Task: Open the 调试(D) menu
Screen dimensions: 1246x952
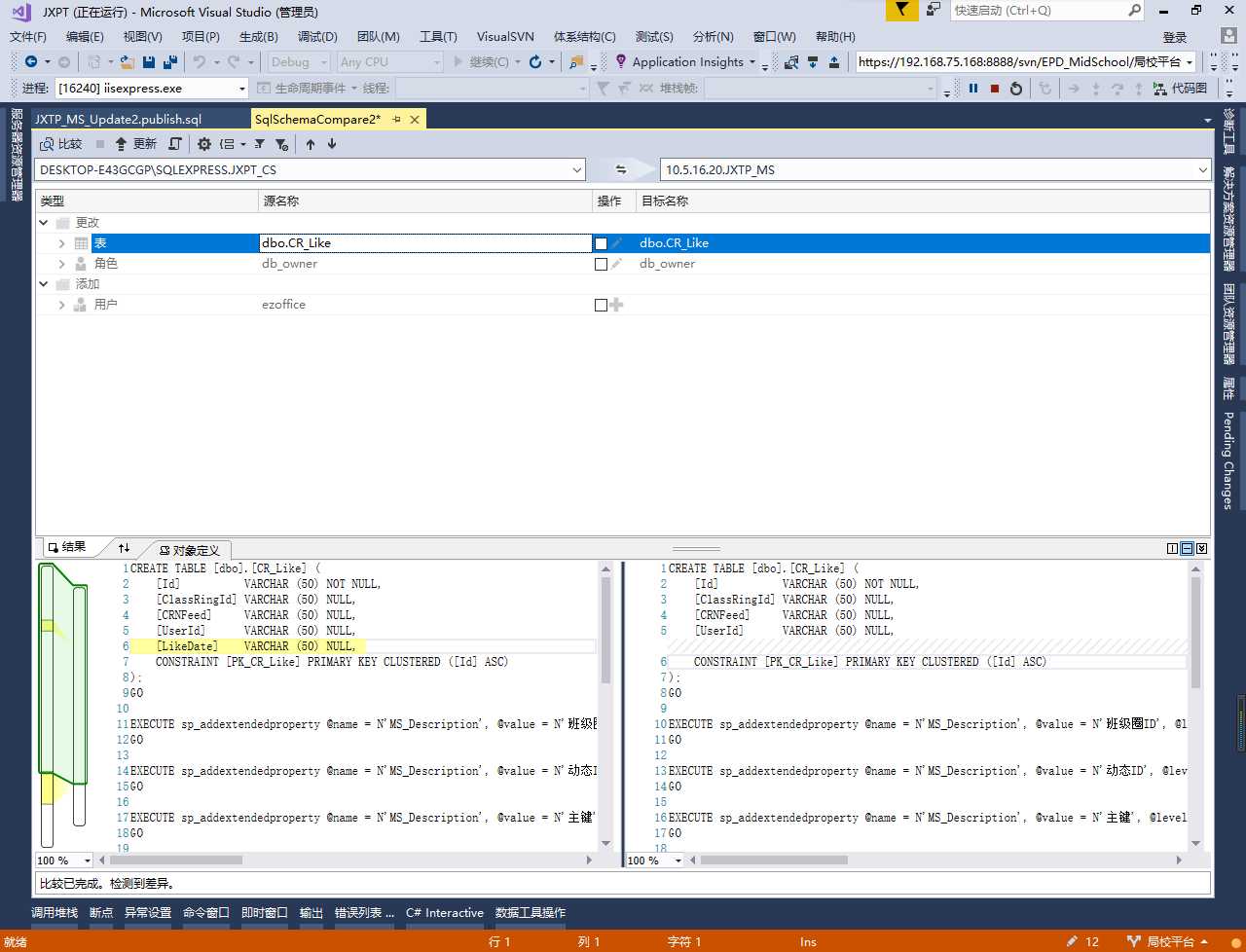Action: tap(317, 36)
